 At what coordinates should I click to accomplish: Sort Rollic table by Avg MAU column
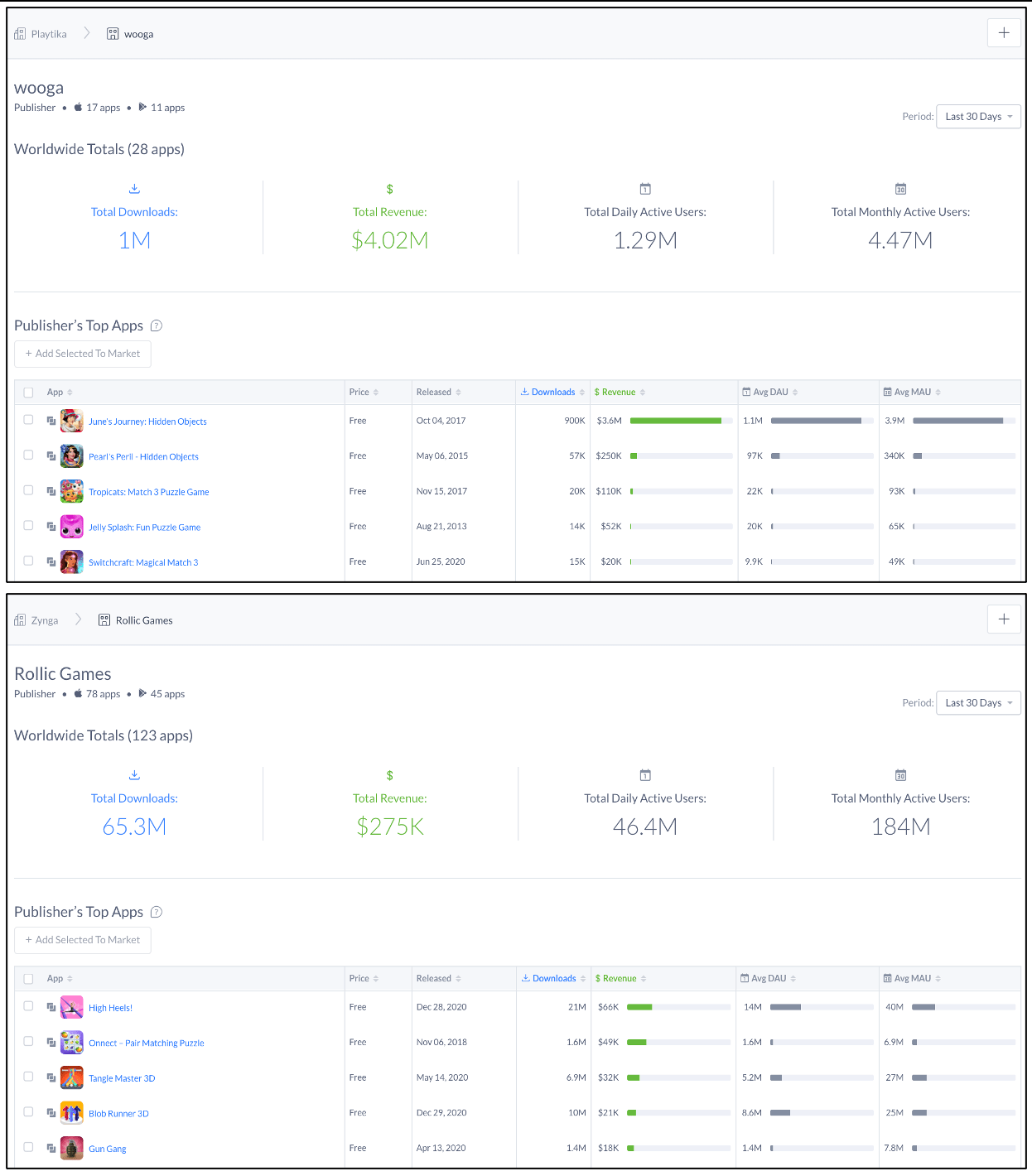[912, 979]
